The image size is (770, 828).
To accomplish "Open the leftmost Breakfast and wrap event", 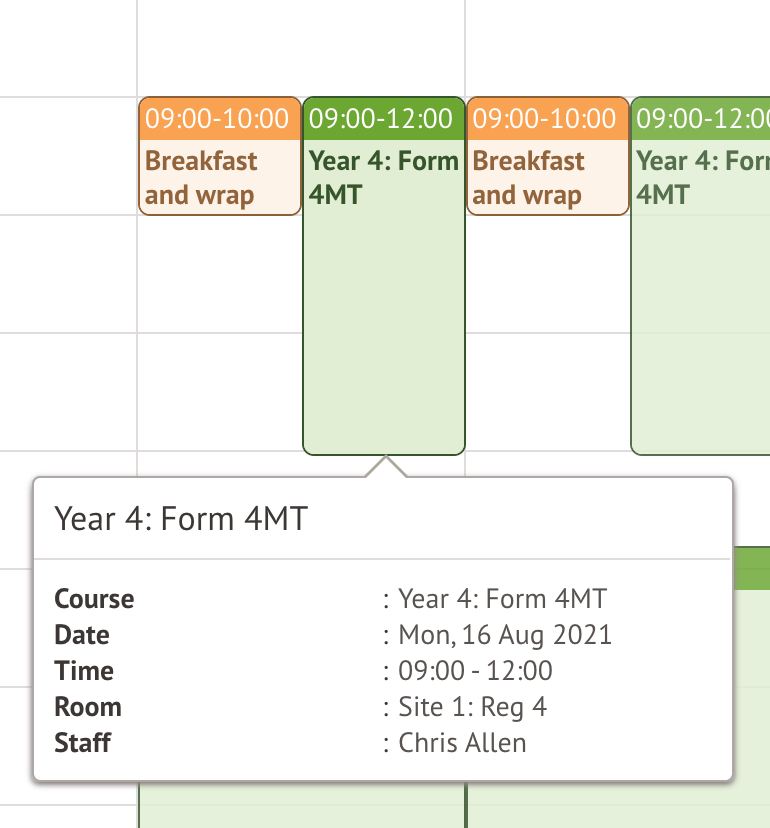I will point(218,178).
